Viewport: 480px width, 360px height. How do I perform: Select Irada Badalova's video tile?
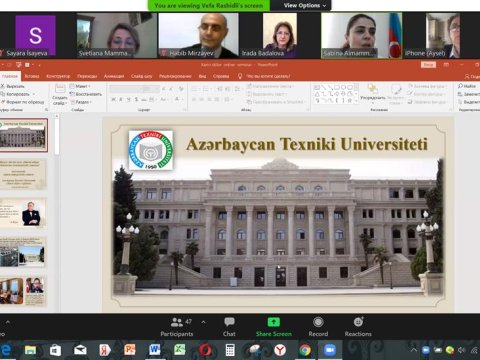click(280, 35)
